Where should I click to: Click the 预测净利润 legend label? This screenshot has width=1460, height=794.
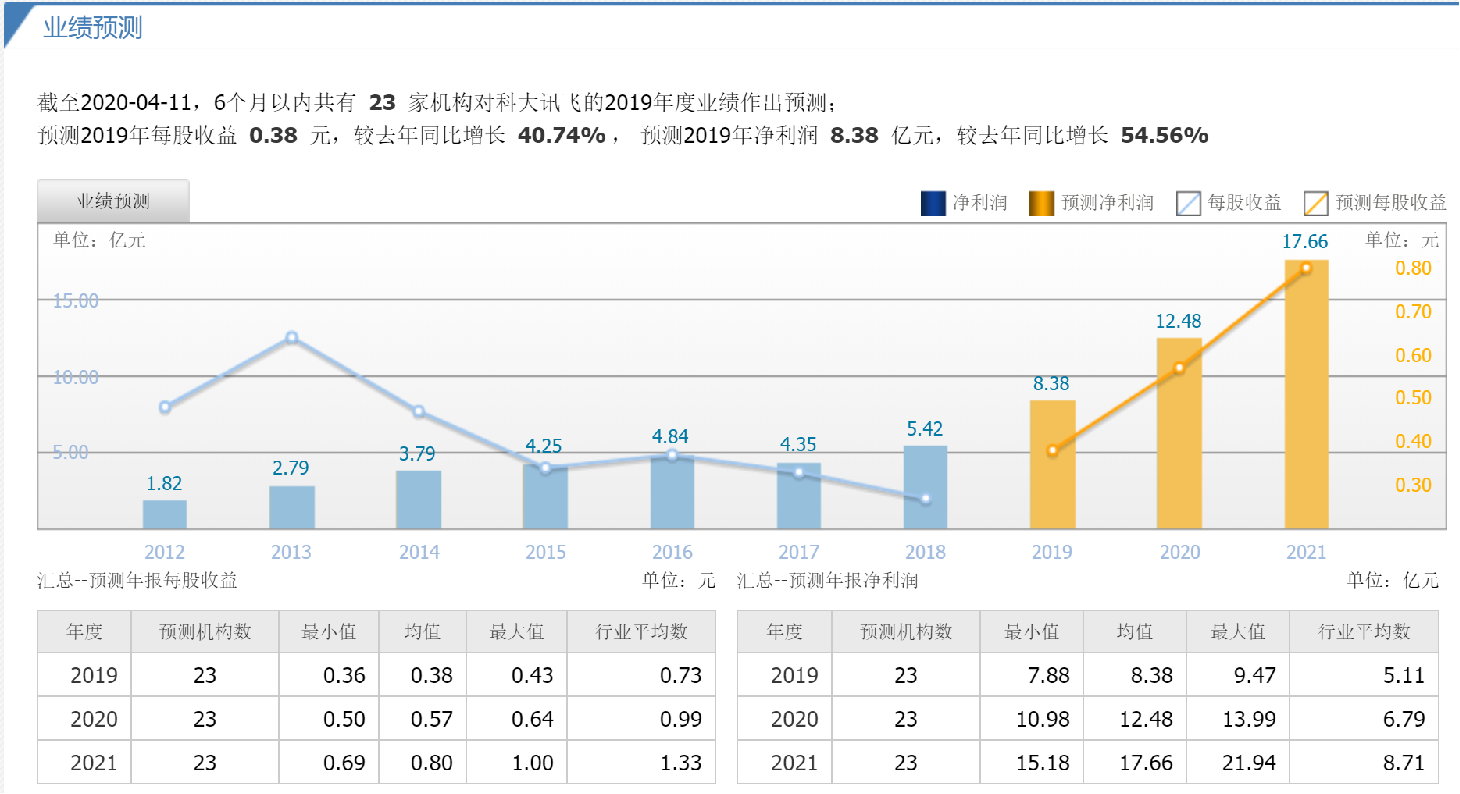pos(1107,203)
